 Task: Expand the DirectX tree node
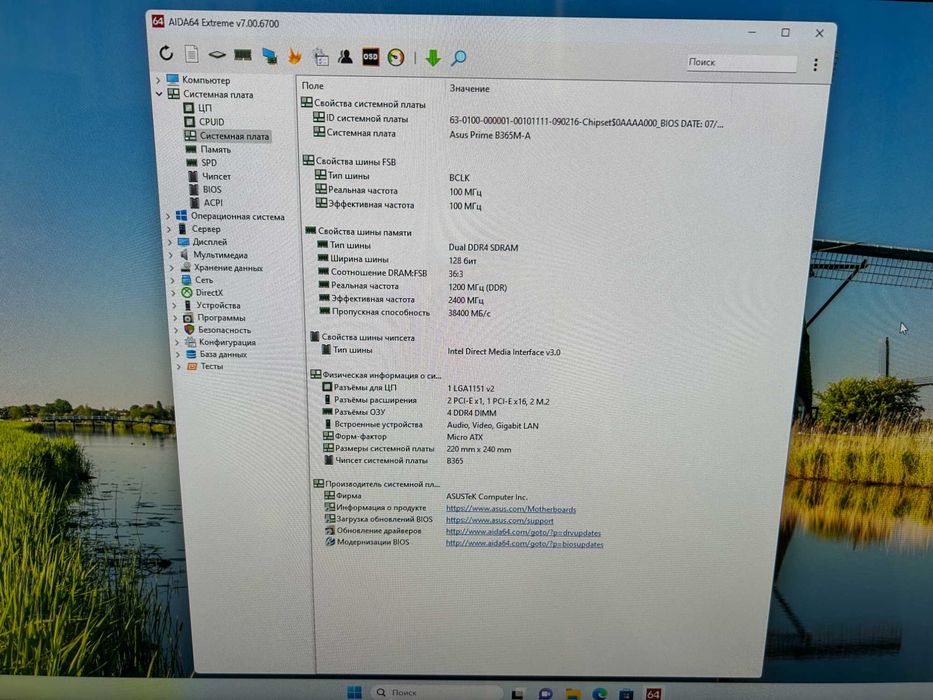(x=174, y=293)
